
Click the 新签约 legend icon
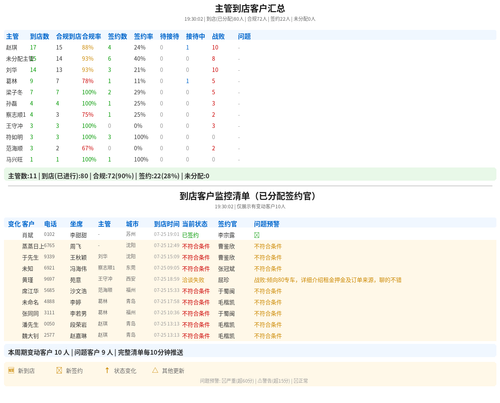[x=59, y=370]
